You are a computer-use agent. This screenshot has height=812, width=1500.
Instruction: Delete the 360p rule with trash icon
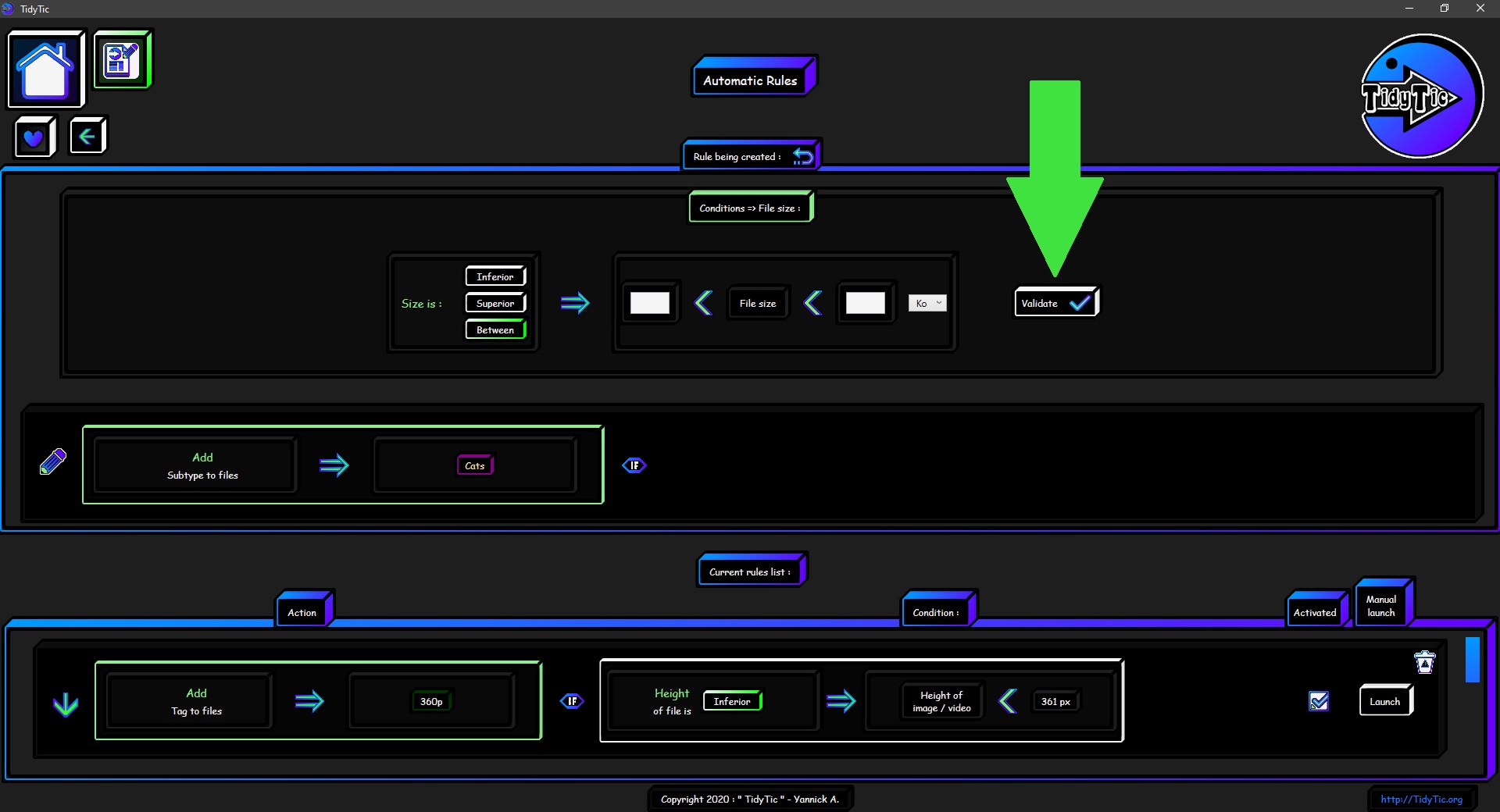1425,662
